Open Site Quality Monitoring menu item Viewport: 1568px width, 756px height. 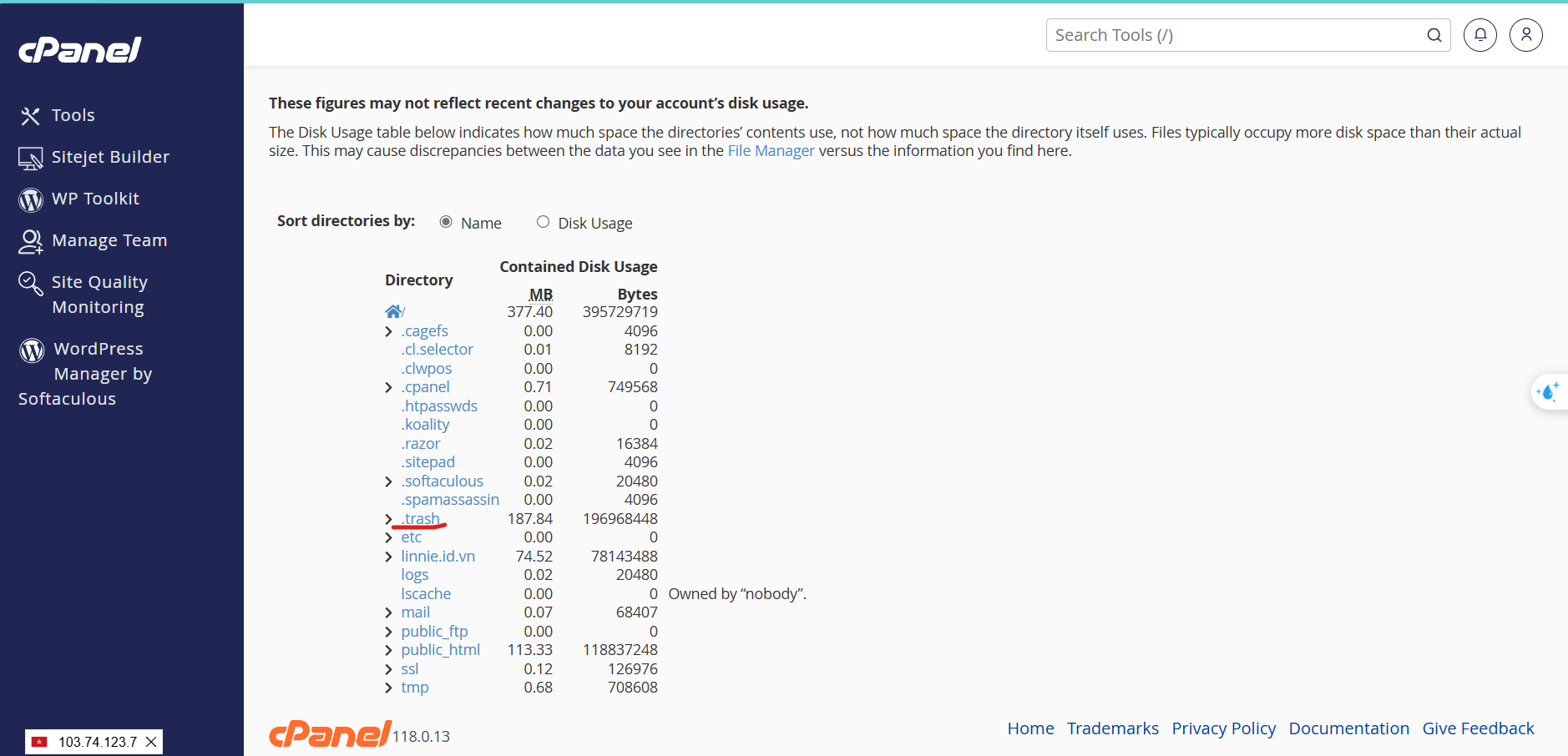(99, 295)
